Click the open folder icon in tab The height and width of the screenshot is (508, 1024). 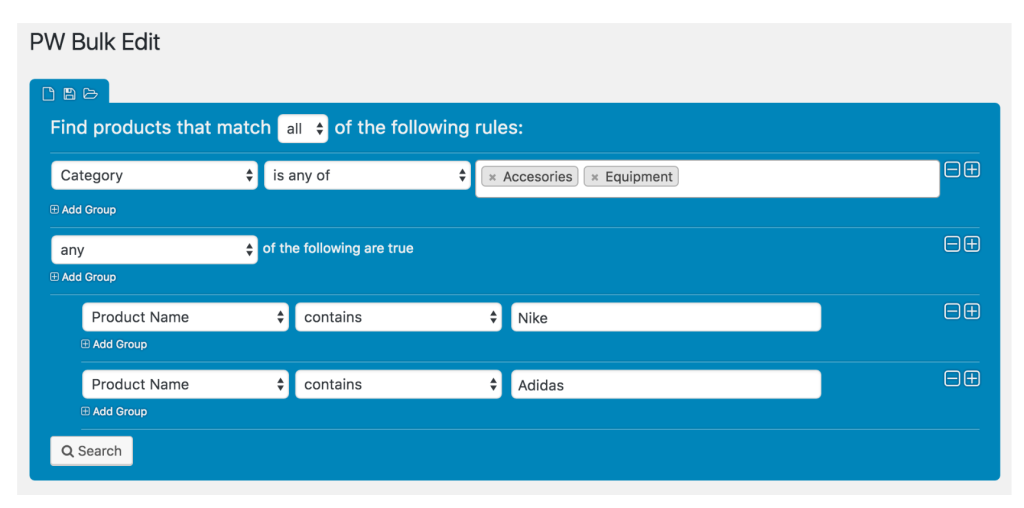click(90, 94)
